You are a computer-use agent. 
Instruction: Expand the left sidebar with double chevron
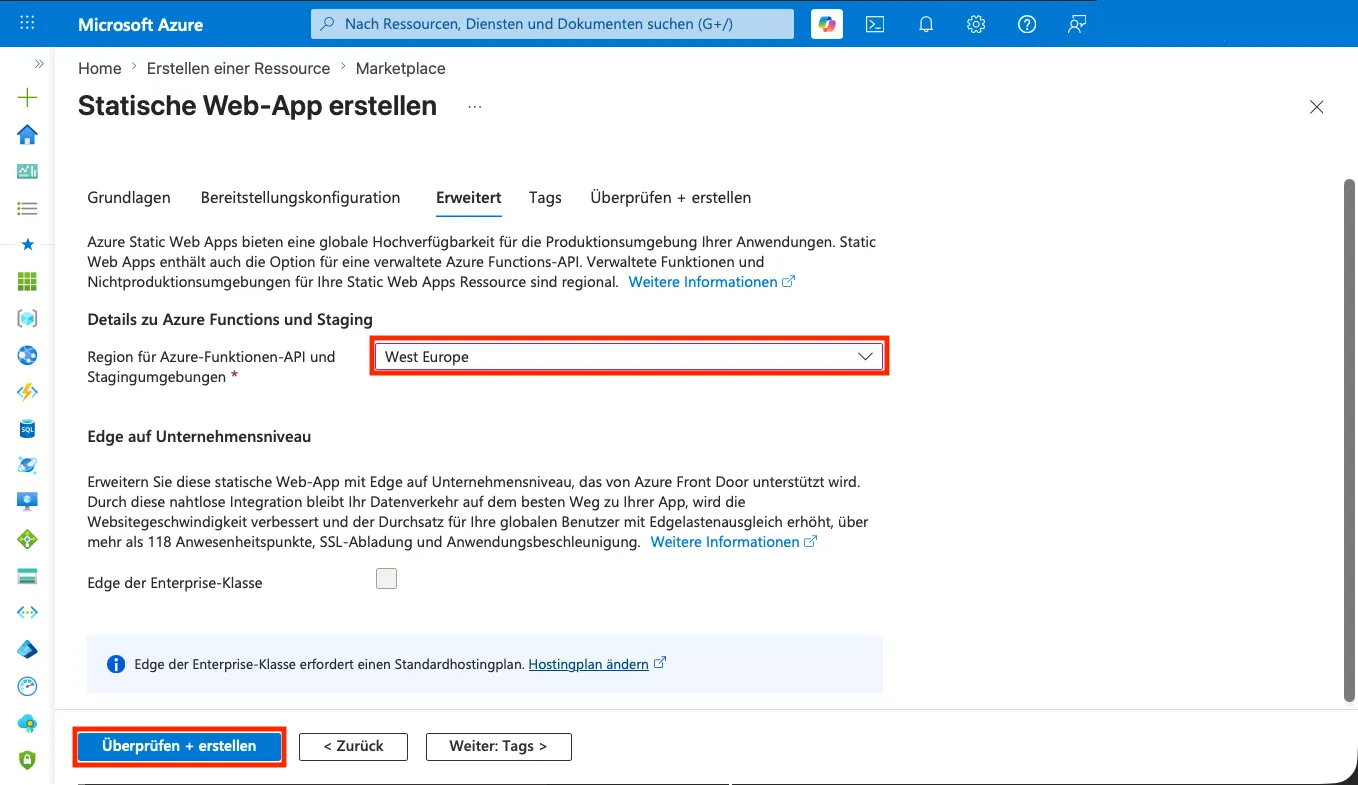39,63
